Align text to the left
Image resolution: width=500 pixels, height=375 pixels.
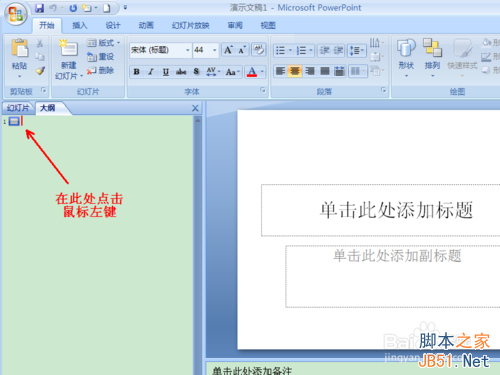click(280, 71)
